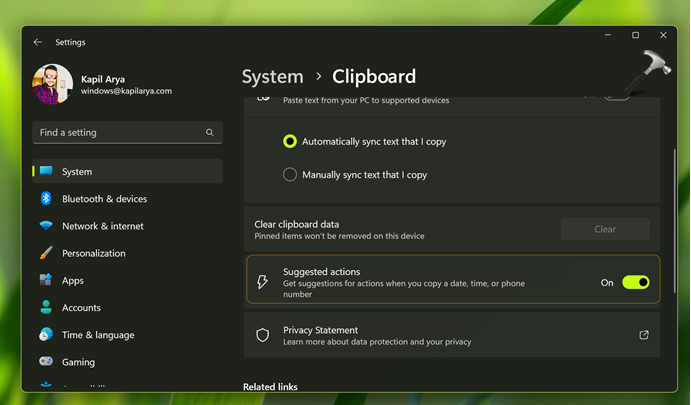This screenshot has width=691, height=405.
Task: Maximize the Settings window
Action: (x=635, y=35)
